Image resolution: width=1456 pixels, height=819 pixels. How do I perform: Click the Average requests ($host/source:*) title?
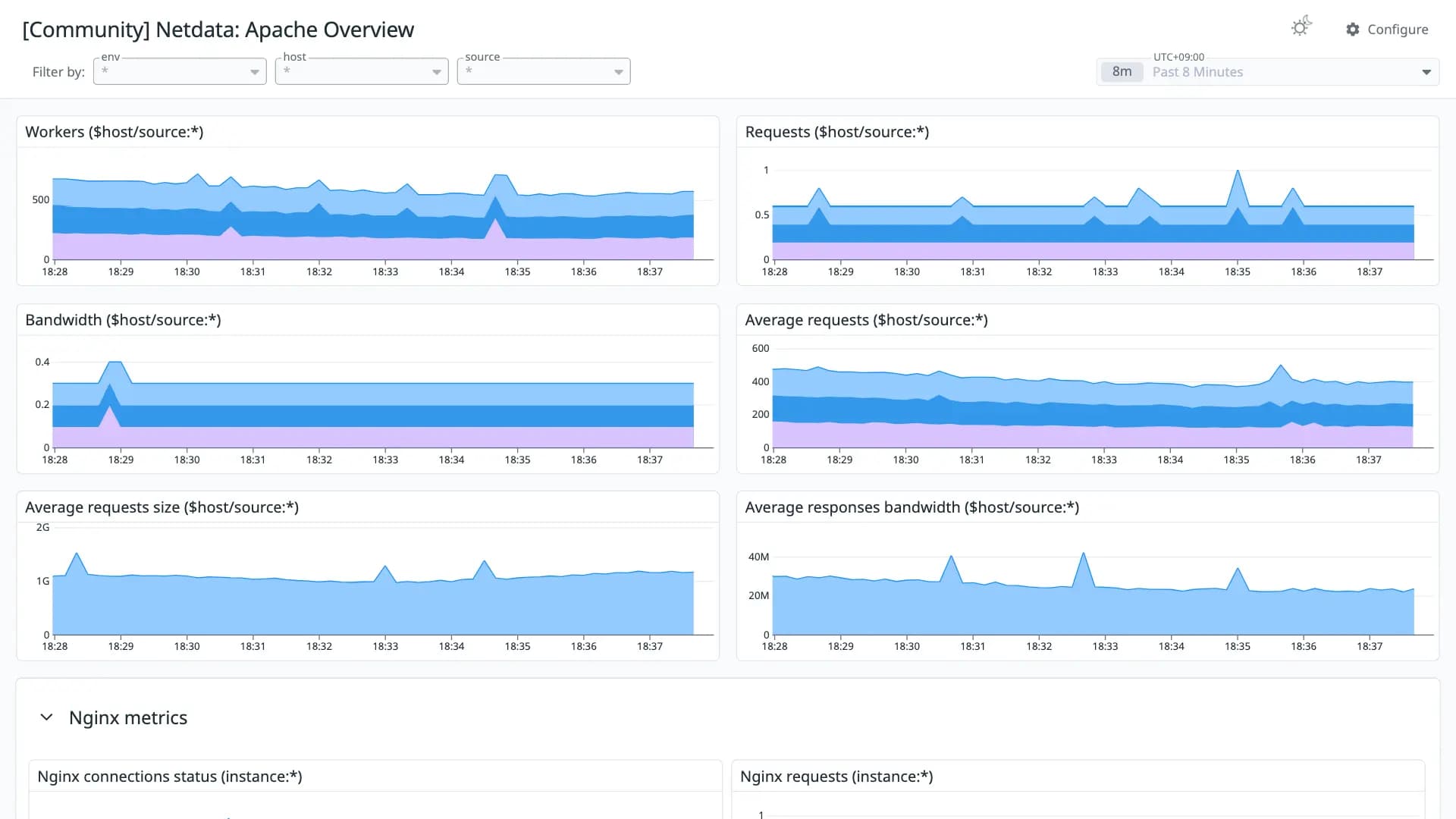[867, 320]
